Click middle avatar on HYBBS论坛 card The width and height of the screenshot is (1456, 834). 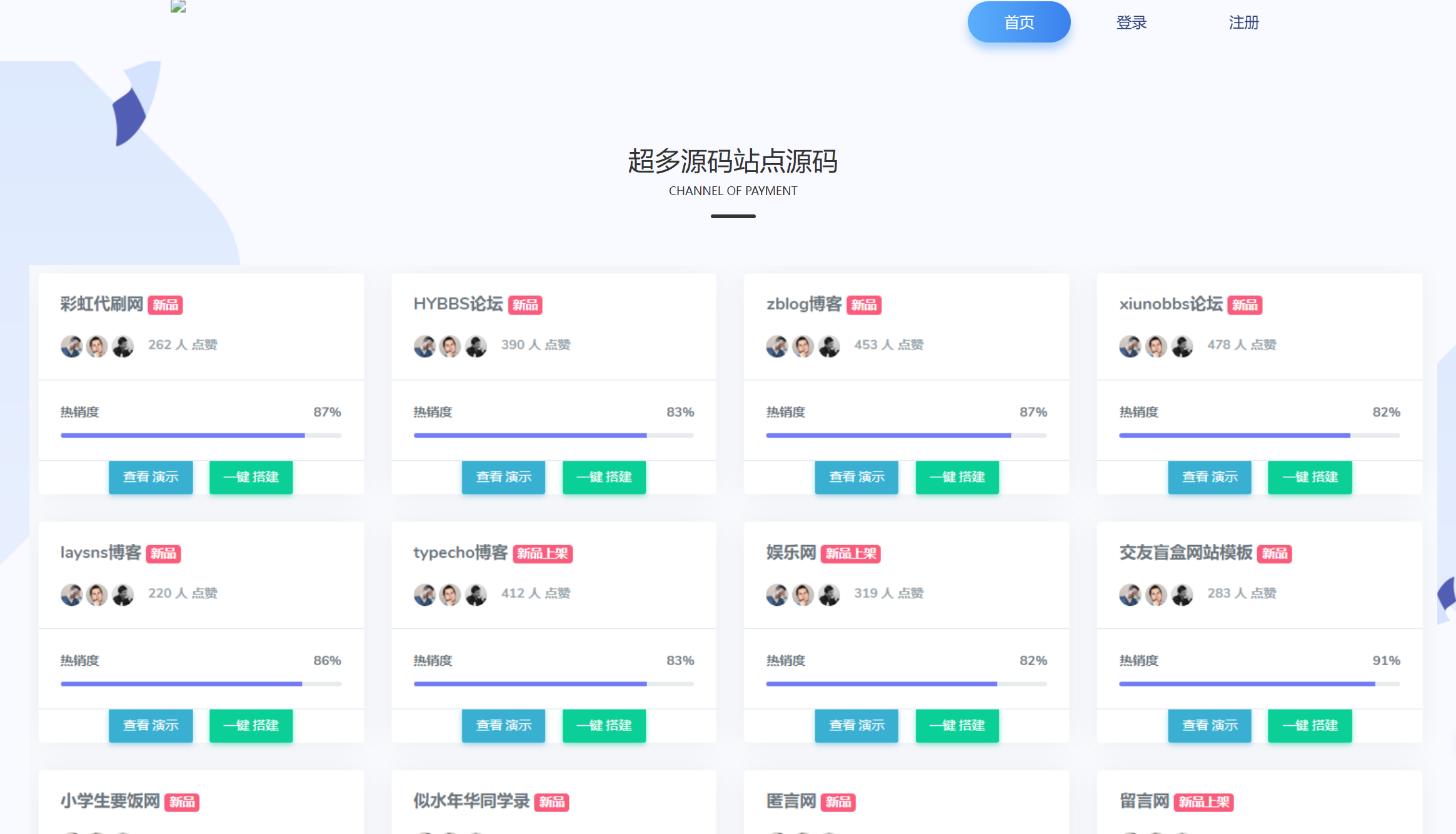coord(450,346)
